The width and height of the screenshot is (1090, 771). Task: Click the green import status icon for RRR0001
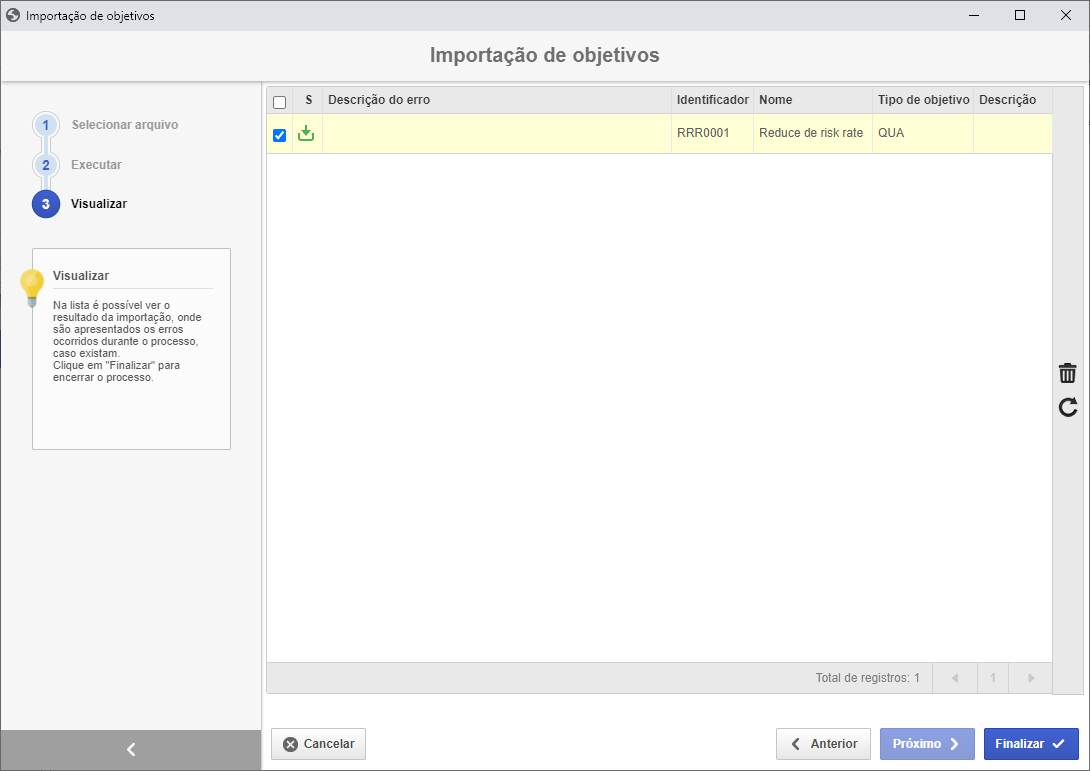[306, 133]
